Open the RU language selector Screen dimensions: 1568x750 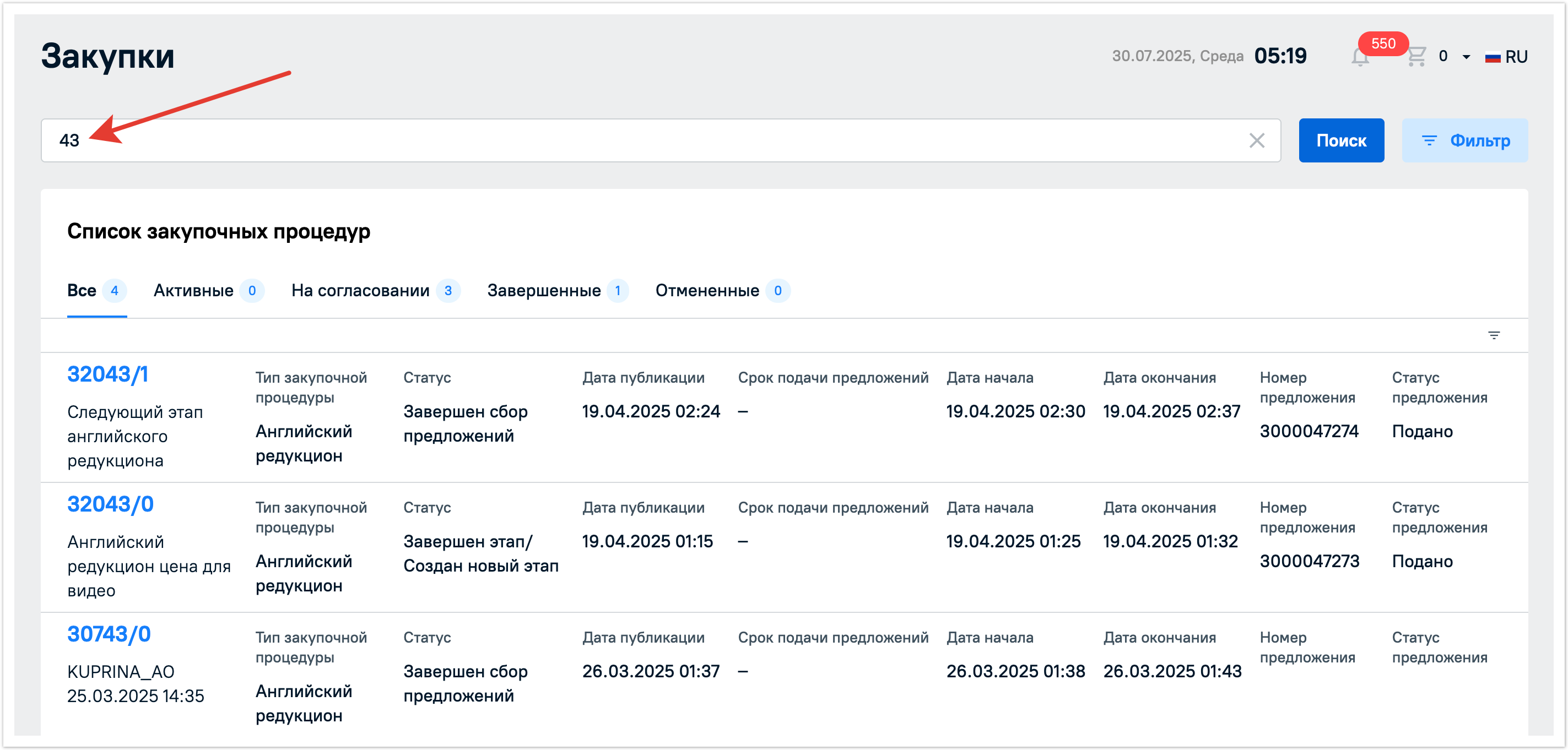[1516, 57]
